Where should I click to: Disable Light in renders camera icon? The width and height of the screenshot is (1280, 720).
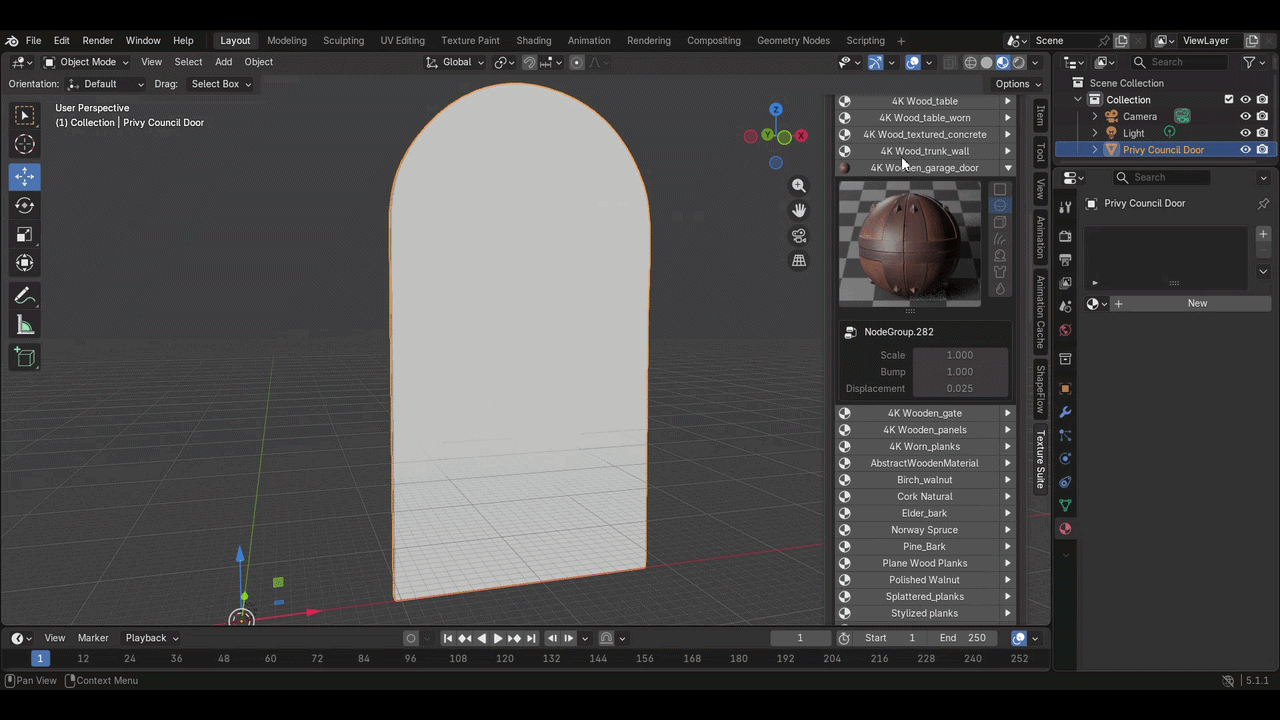(1263, 133)
